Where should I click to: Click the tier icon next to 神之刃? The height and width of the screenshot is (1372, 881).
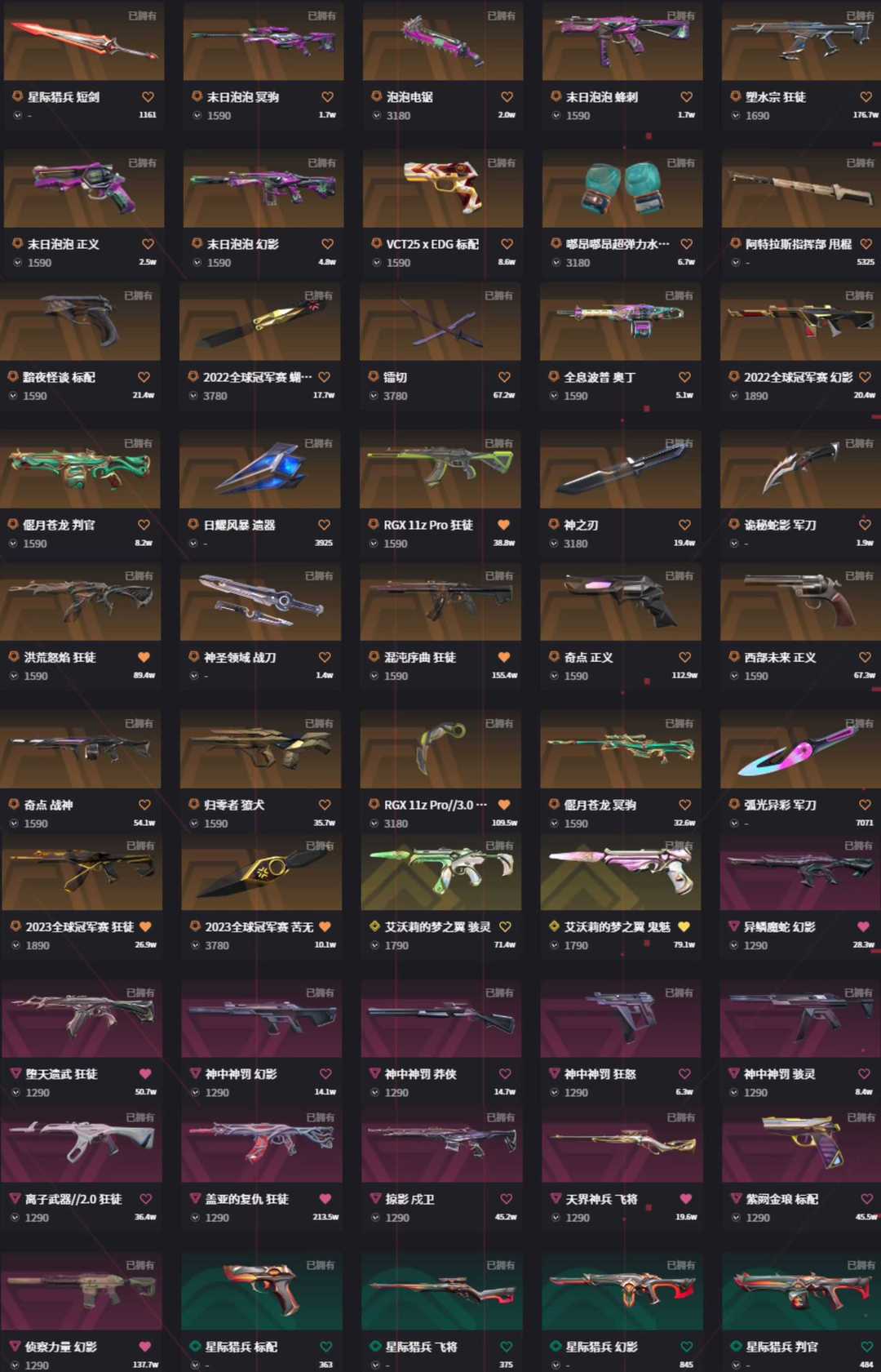point(554,525)
